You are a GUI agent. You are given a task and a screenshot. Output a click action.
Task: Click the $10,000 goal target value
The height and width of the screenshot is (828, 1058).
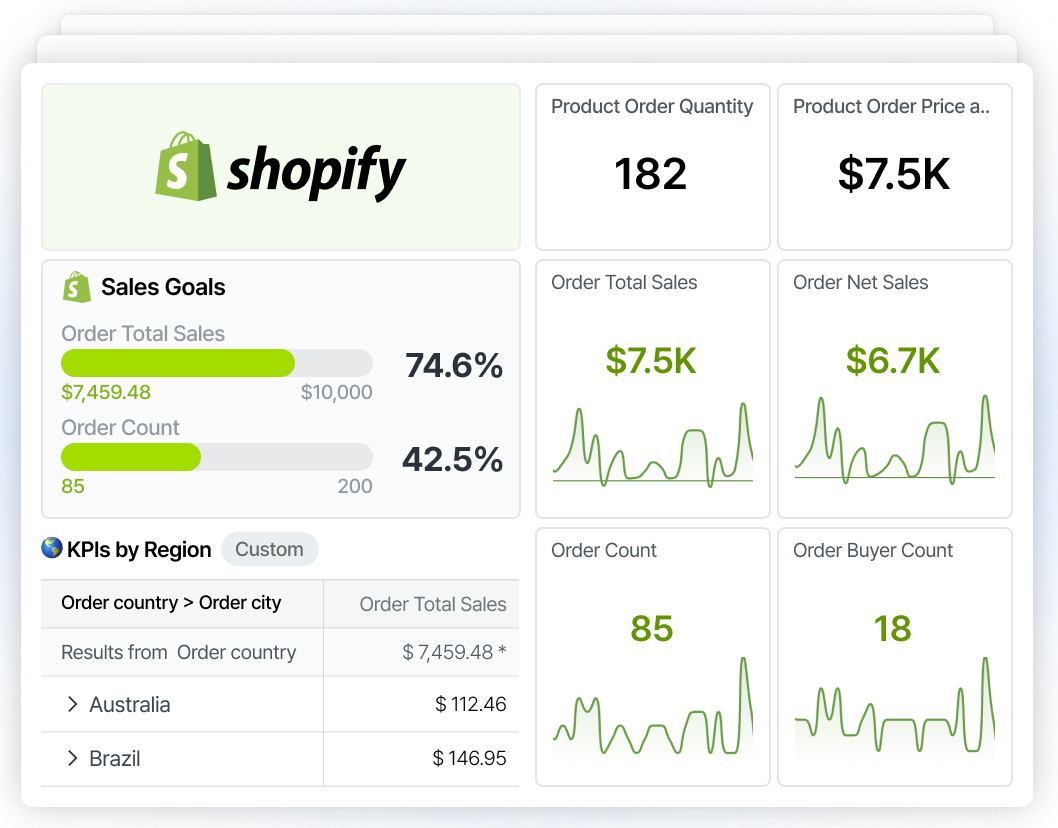pos(337,392)
